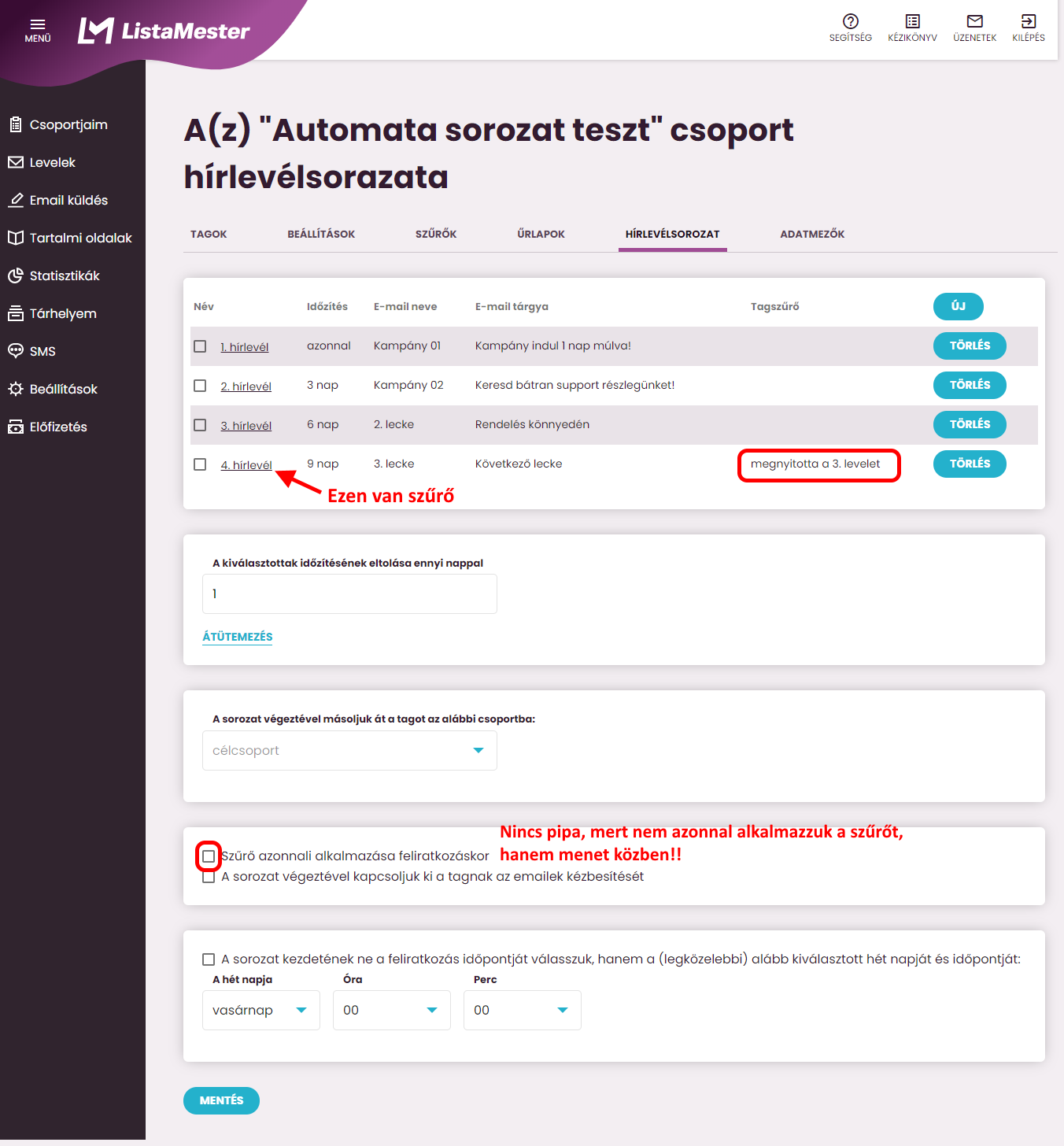Screen dimensions: 1064x1146
Task: Enable A sorozat végeztével kapcsoljuk ki checkbox
Action: pos(209,877)
